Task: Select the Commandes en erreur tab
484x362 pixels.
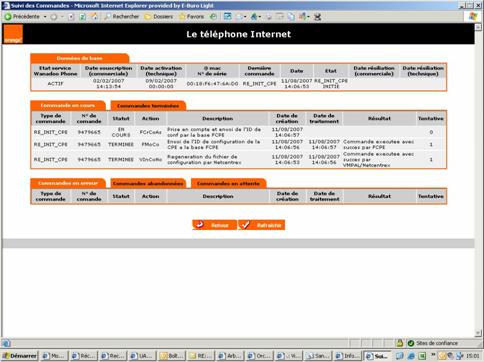Action: 68,183
